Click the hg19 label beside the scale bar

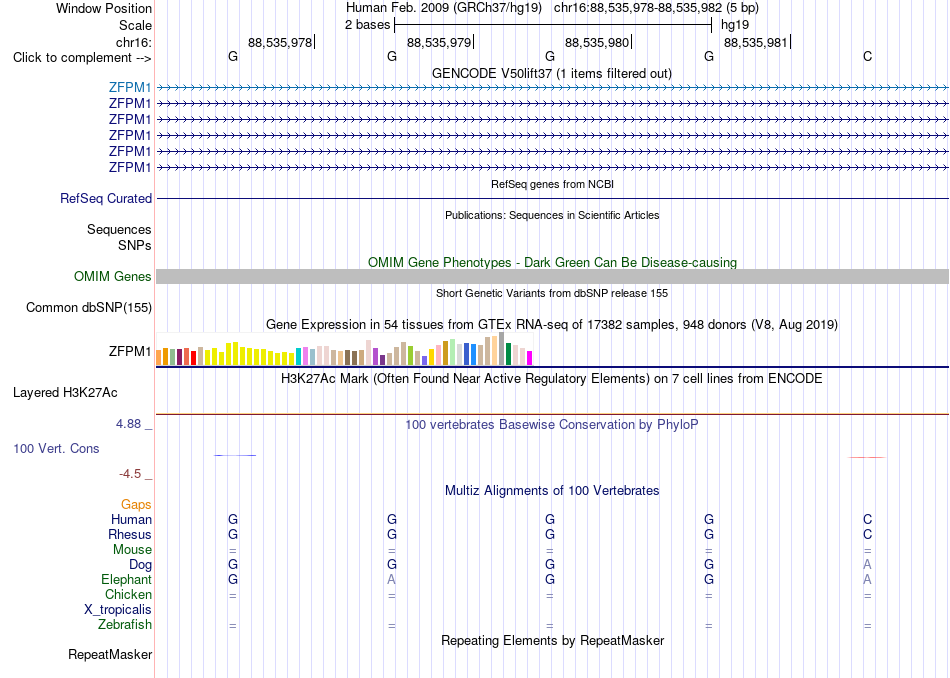[734, 25]
